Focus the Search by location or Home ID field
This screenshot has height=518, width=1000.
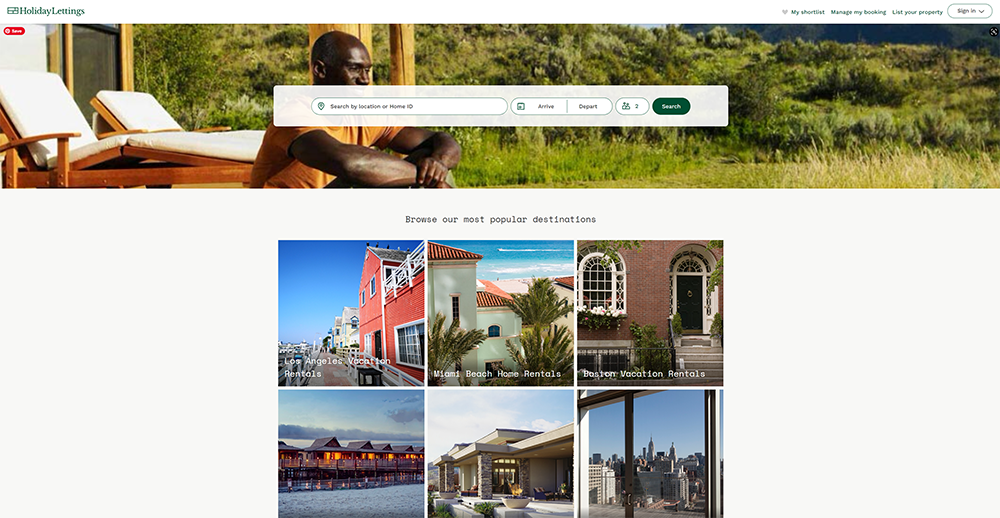point(409,107)
